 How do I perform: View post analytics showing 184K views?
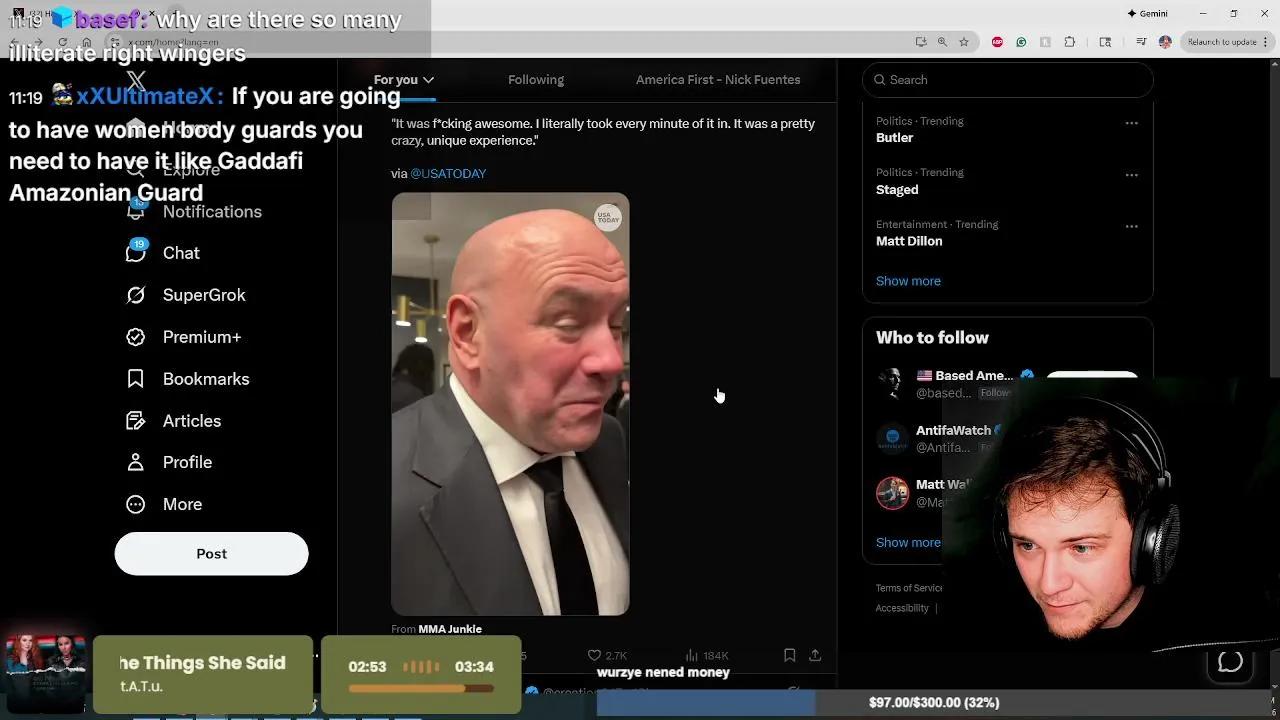click(x=707, y=656)
